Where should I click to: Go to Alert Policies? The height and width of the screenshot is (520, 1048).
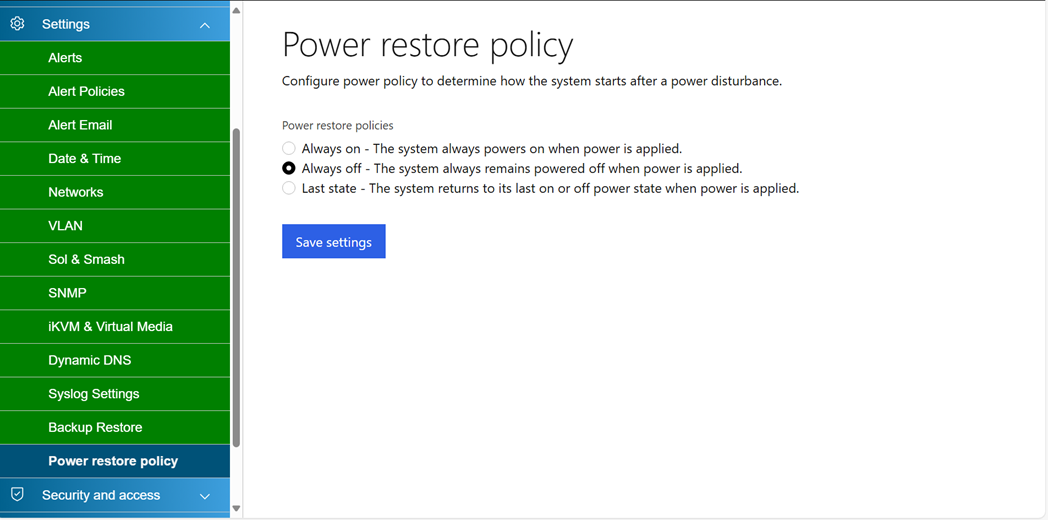(x=86, y=91)
